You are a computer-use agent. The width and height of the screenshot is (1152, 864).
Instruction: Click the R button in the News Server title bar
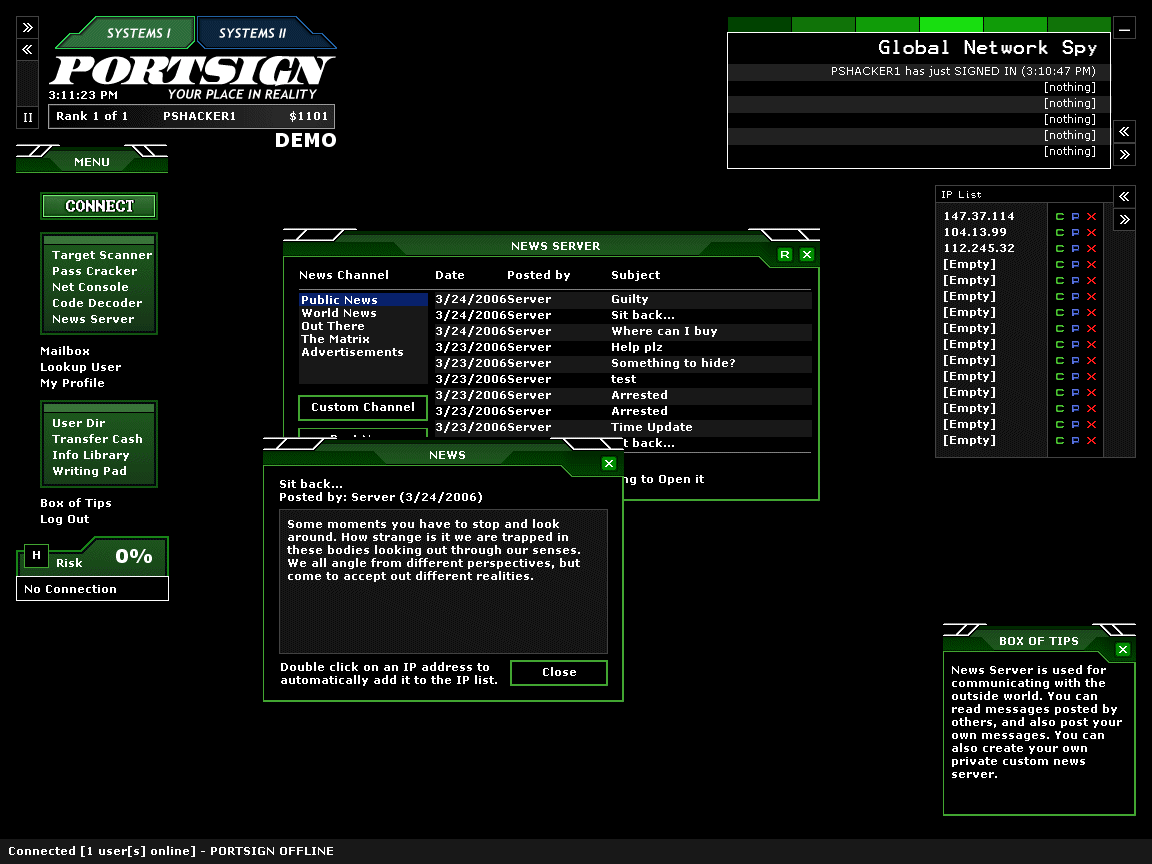[785, 255]
